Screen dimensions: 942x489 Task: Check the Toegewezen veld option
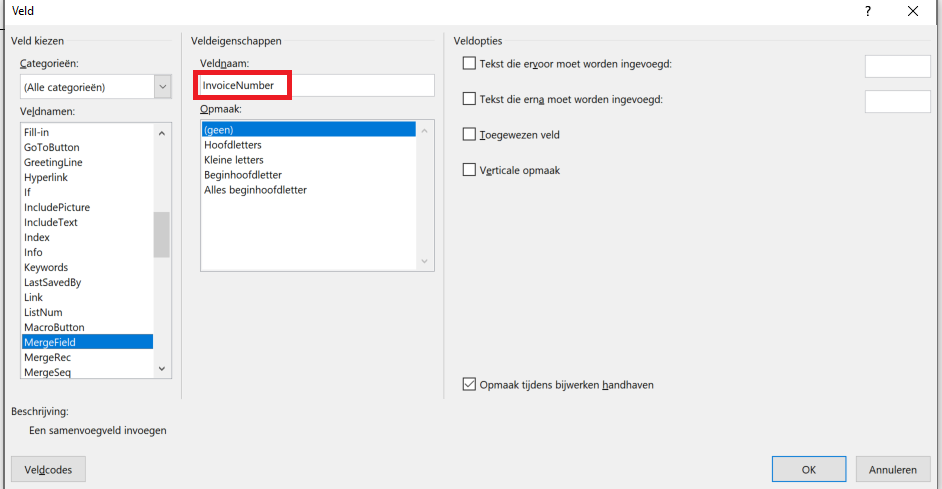pos(469,134)
